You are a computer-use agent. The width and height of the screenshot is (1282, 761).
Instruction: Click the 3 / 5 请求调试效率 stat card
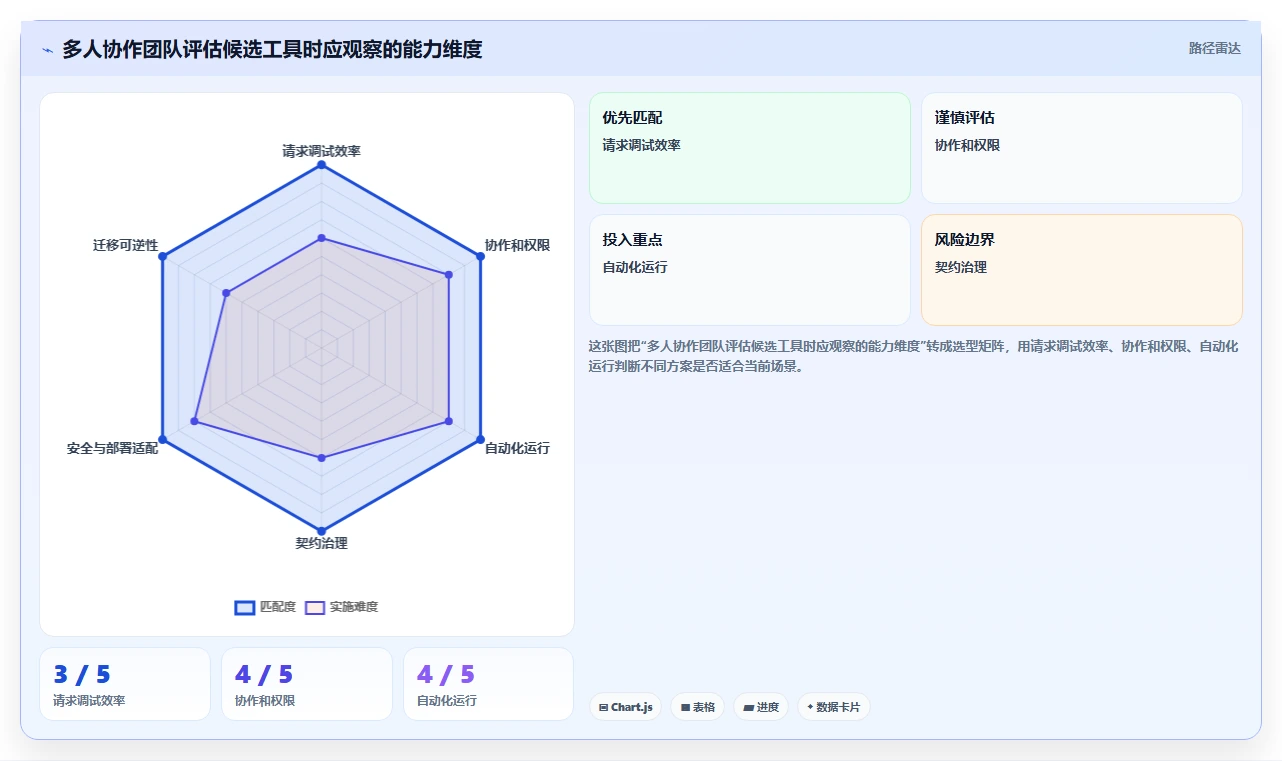tap(125, 684)
